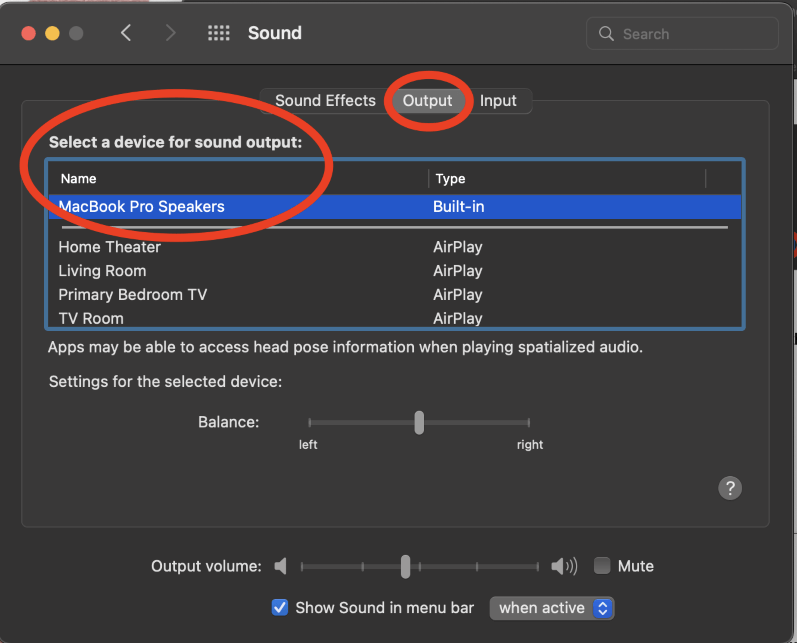Click the high volume speaker icon
Screen dimensions: 797x643
564,566
